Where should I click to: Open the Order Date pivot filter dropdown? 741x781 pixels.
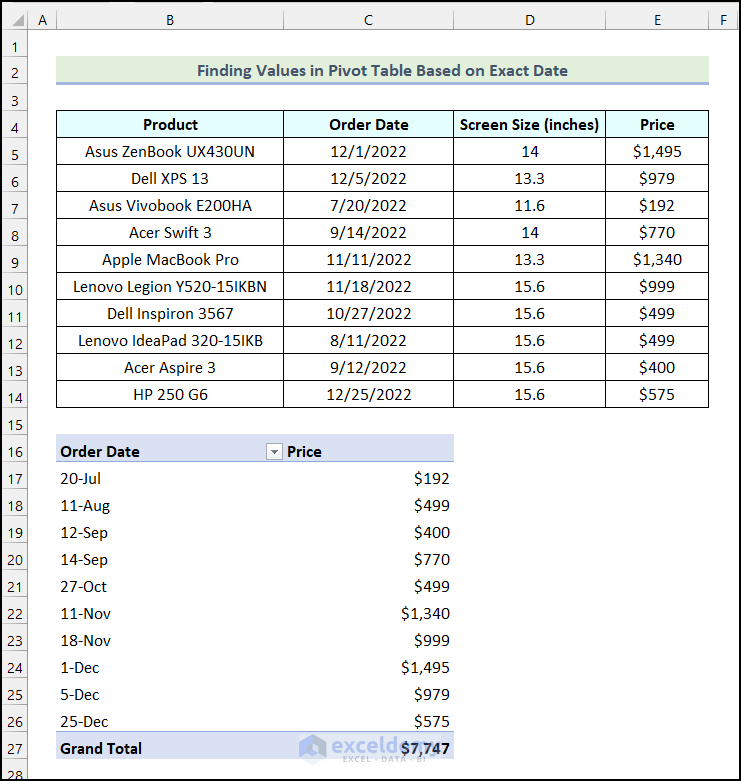[274, 452]
